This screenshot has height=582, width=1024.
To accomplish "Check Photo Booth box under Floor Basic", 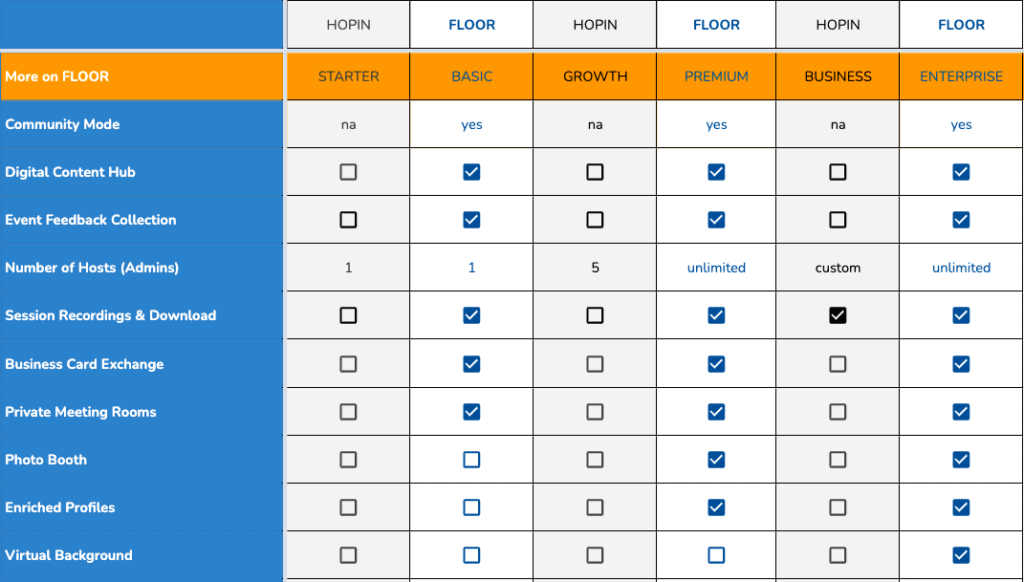I will 472,460.
